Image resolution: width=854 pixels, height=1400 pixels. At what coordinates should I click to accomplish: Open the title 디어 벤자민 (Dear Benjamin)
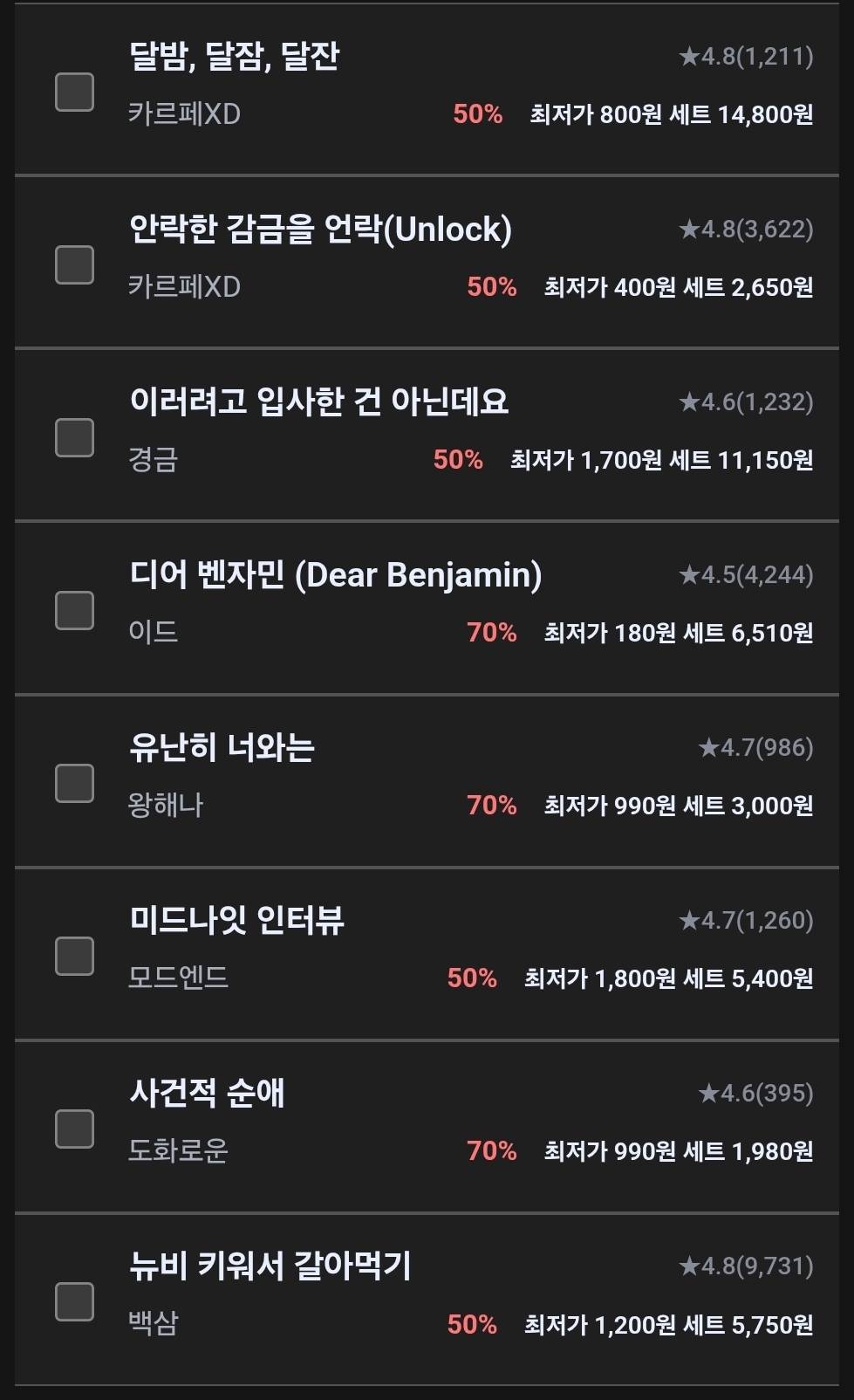(336, 575)
